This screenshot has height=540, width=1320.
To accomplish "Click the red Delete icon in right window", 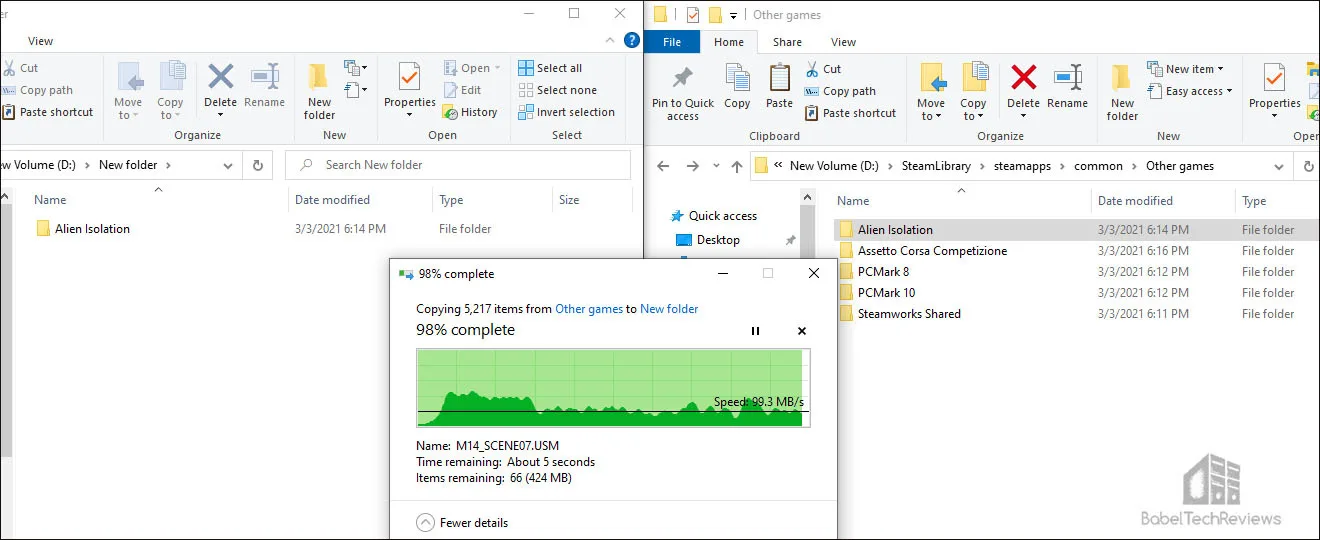I will pyautogui.click(x=1023, y=78).
